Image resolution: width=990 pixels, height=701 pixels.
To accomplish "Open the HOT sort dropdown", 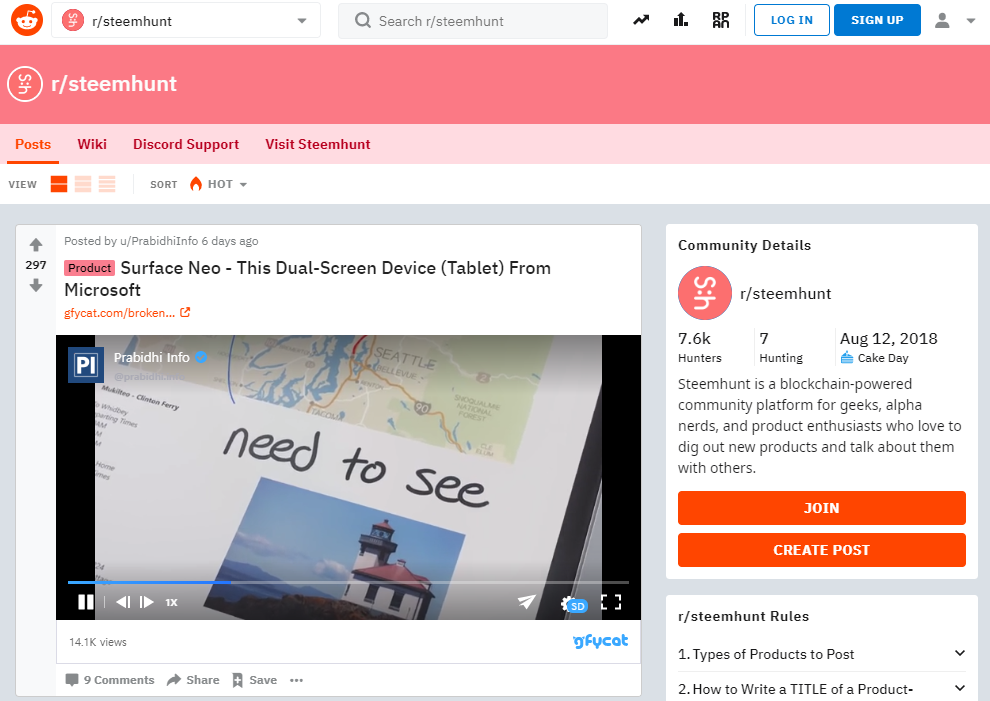I will coord(218,184).
